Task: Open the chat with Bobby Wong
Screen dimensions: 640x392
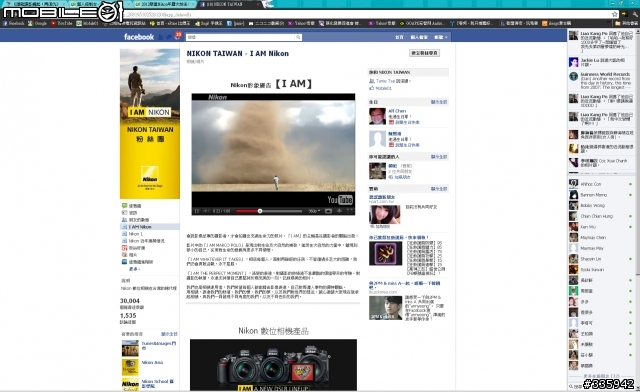Action: point(600,206)
